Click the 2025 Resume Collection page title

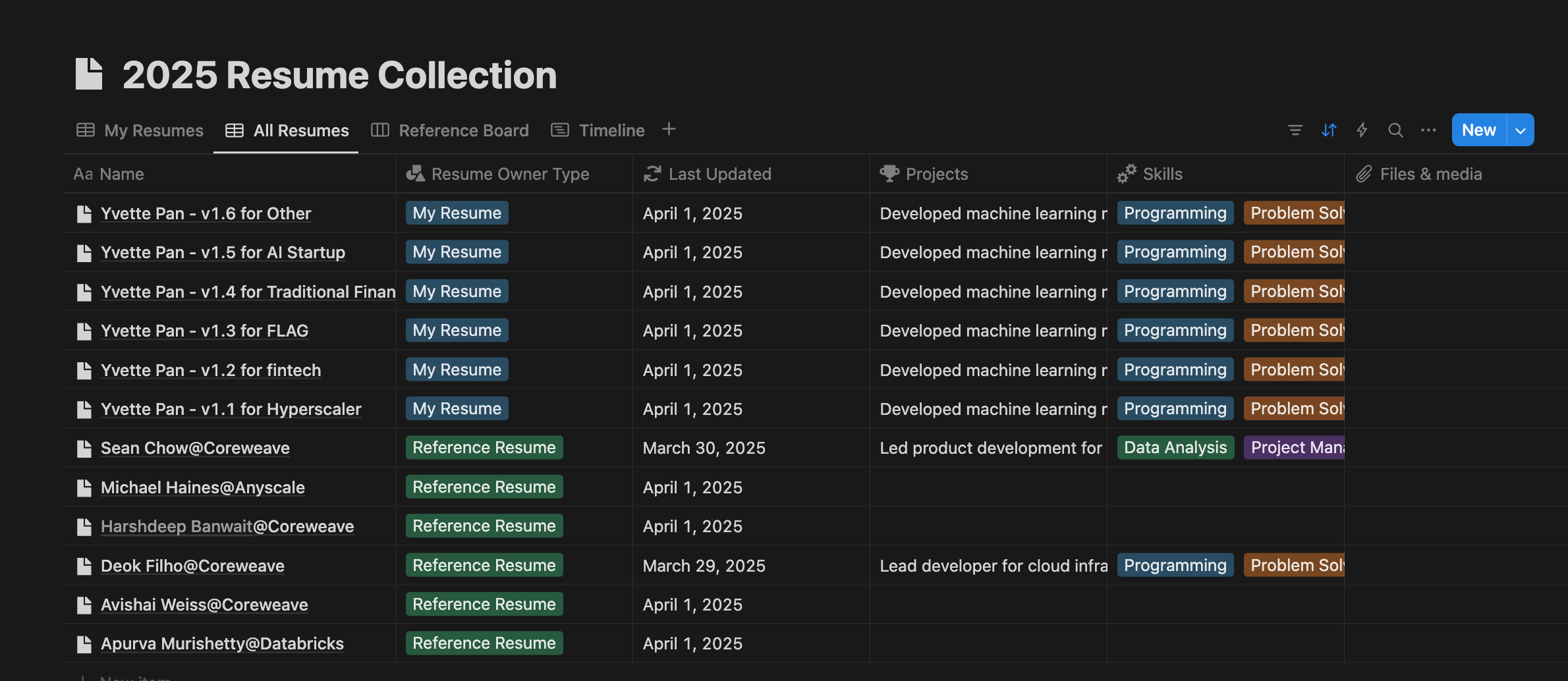point(339,74)
